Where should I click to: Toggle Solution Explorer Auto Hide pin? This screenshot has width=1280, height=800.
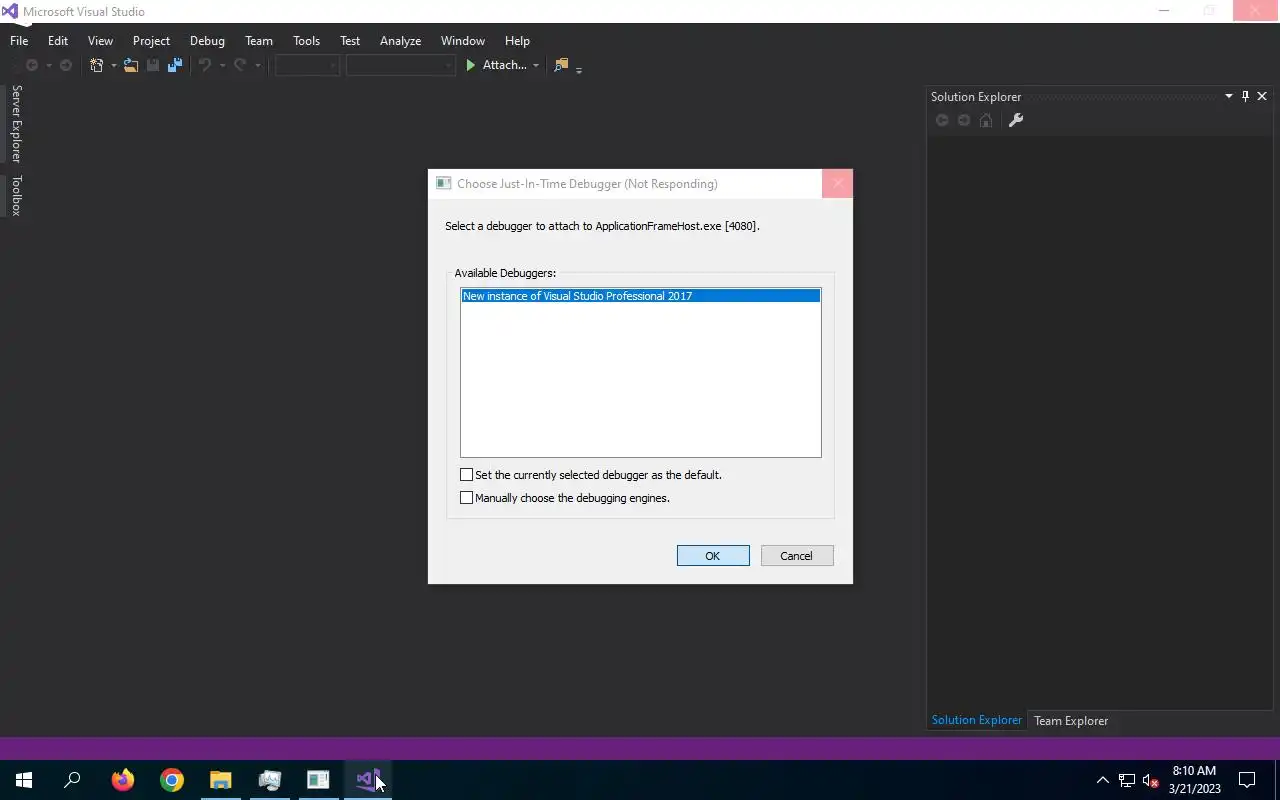pos(1245,96)
